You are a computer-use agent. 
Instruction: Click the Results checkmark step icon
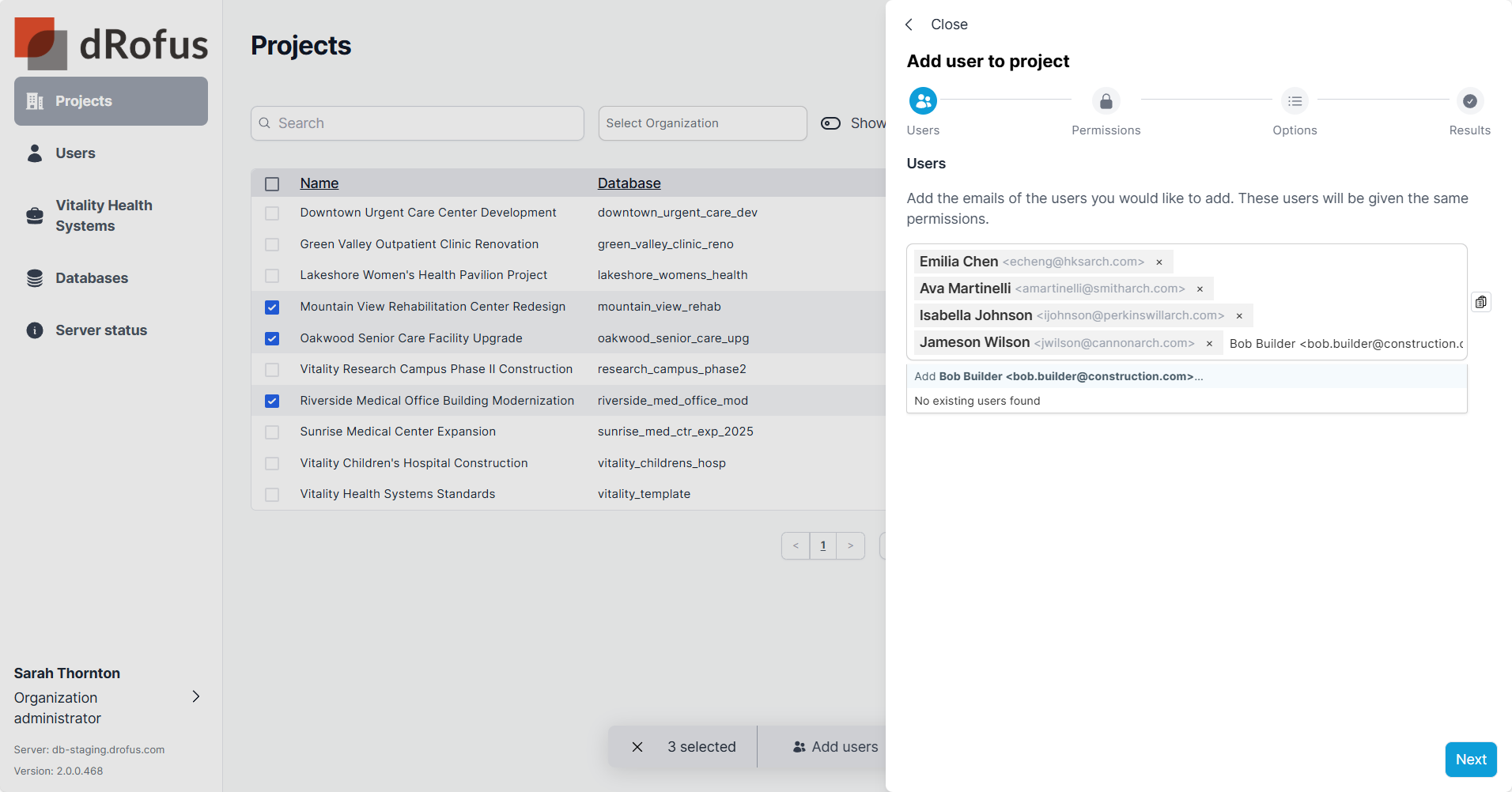click(x=1469, y=101)
